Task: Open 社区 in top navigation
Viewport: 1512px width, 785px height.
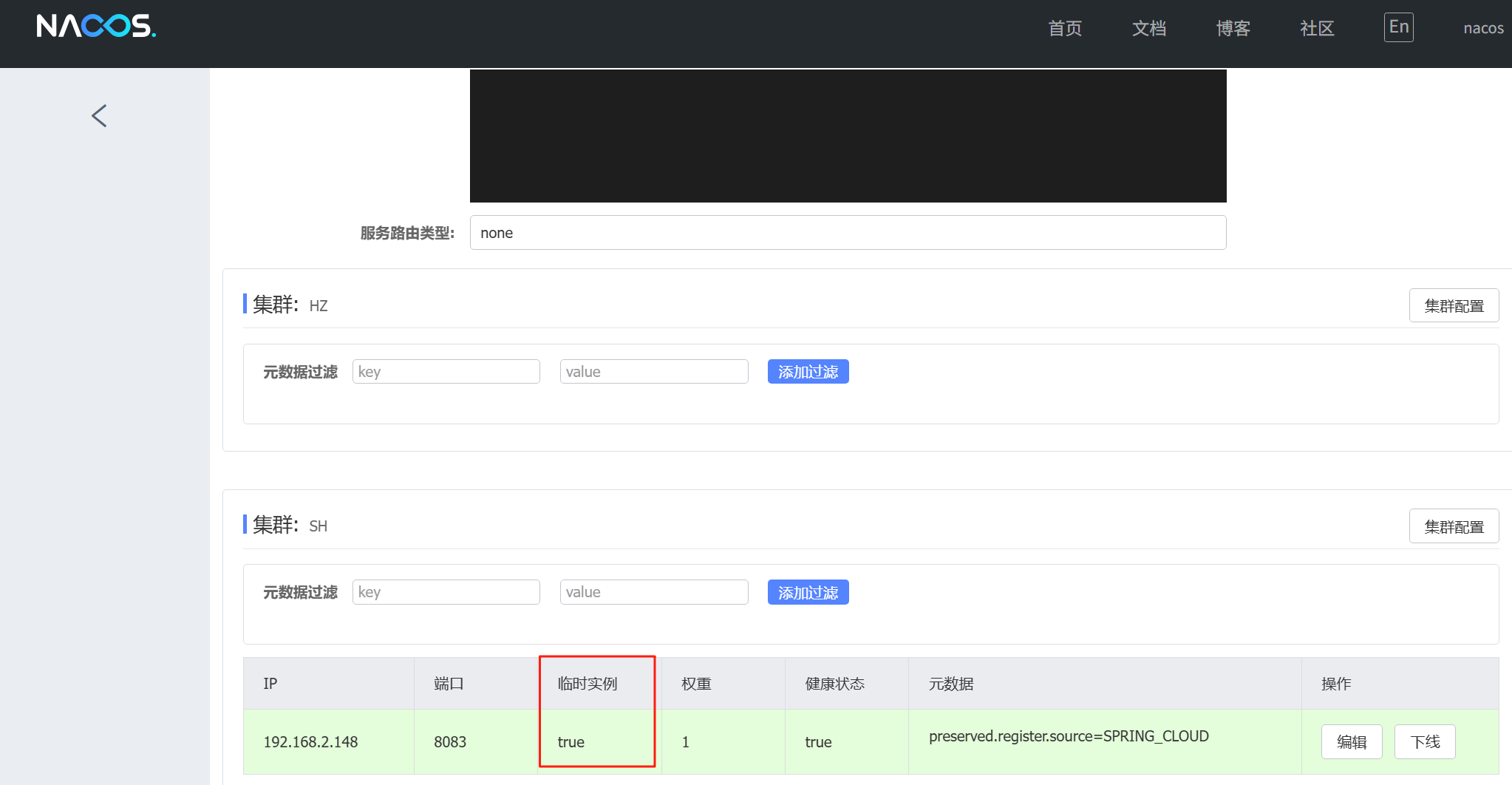Action: 1317,28
